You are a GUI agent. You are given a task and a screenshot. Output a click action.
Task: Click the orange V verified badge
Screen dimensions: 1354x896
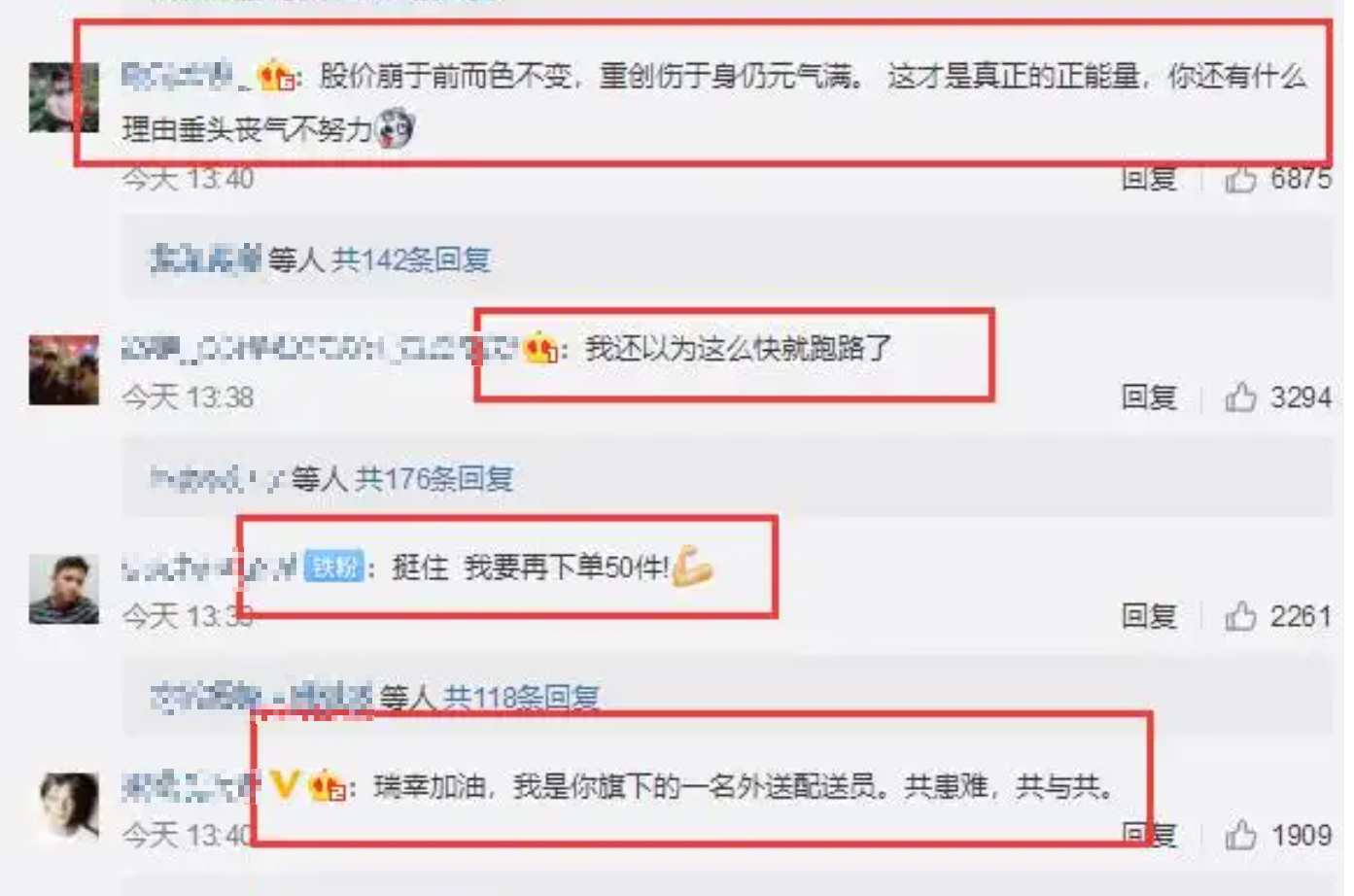point(284,784)
